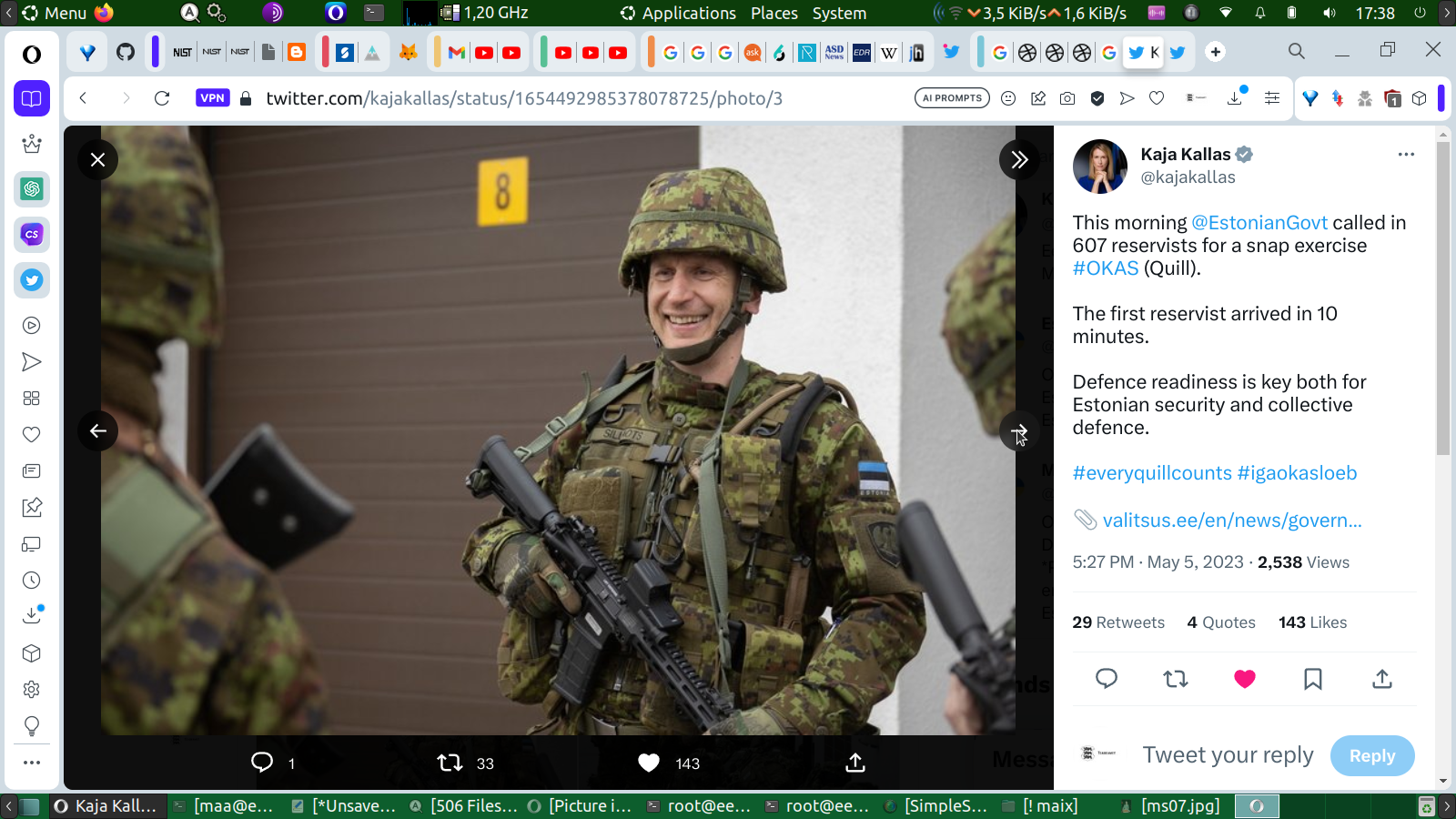1456x819 pixels.
Task: Open ChatSonic in the Opera sidebar
Action: coord(32,235)
